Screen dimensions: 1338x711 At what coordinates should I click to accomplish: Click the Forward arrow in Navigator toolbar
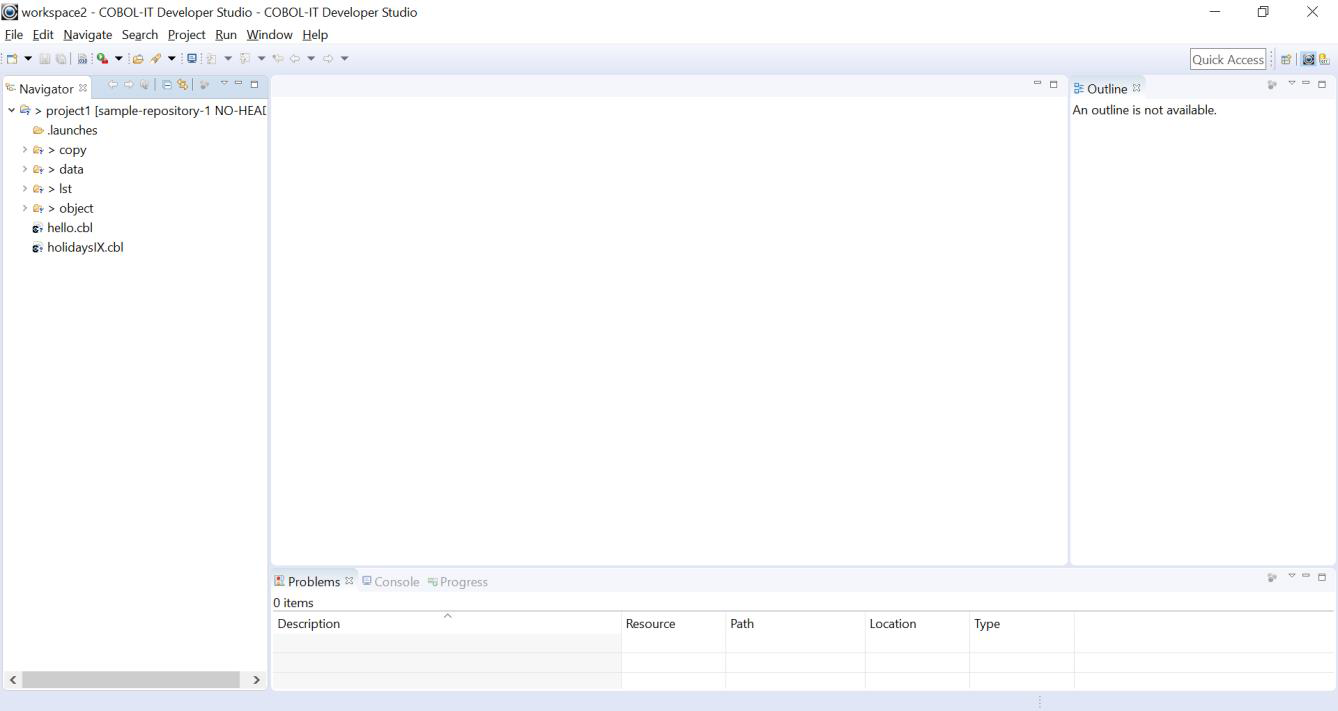coord(128,87)
